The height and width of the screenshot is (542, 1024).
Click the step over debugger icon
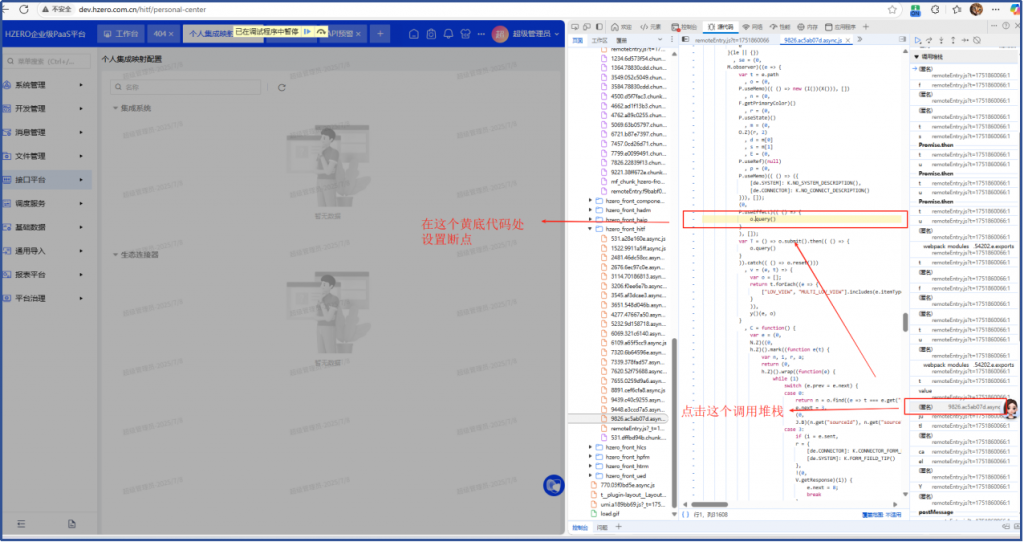(x=931, y=41)
